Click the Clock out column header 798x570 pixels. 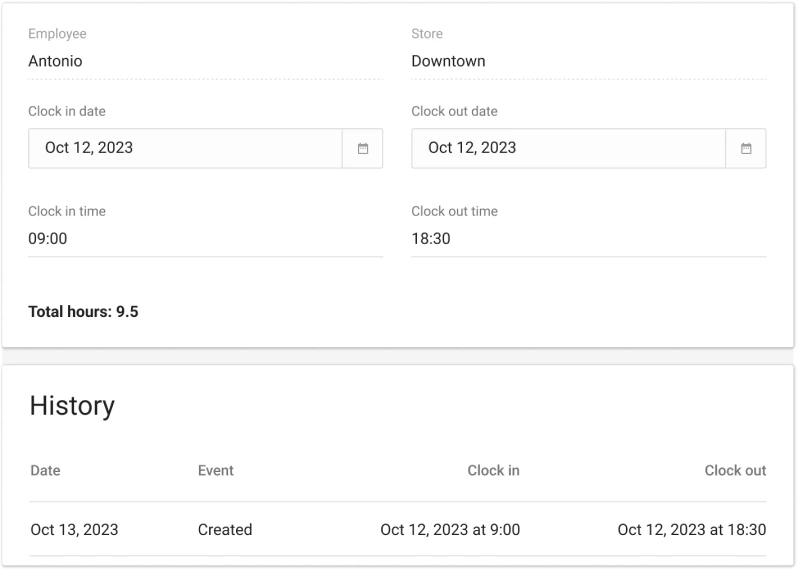[x=735, y=470]
